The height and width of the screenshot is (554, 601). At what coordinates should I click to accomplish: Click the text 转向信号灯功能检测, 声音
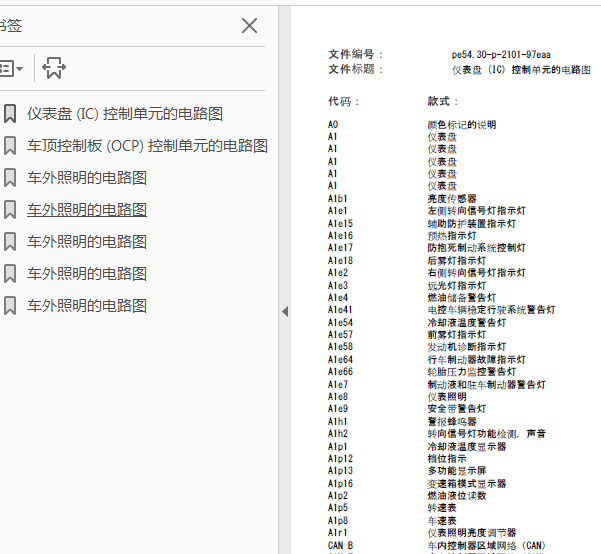point(487,434)
